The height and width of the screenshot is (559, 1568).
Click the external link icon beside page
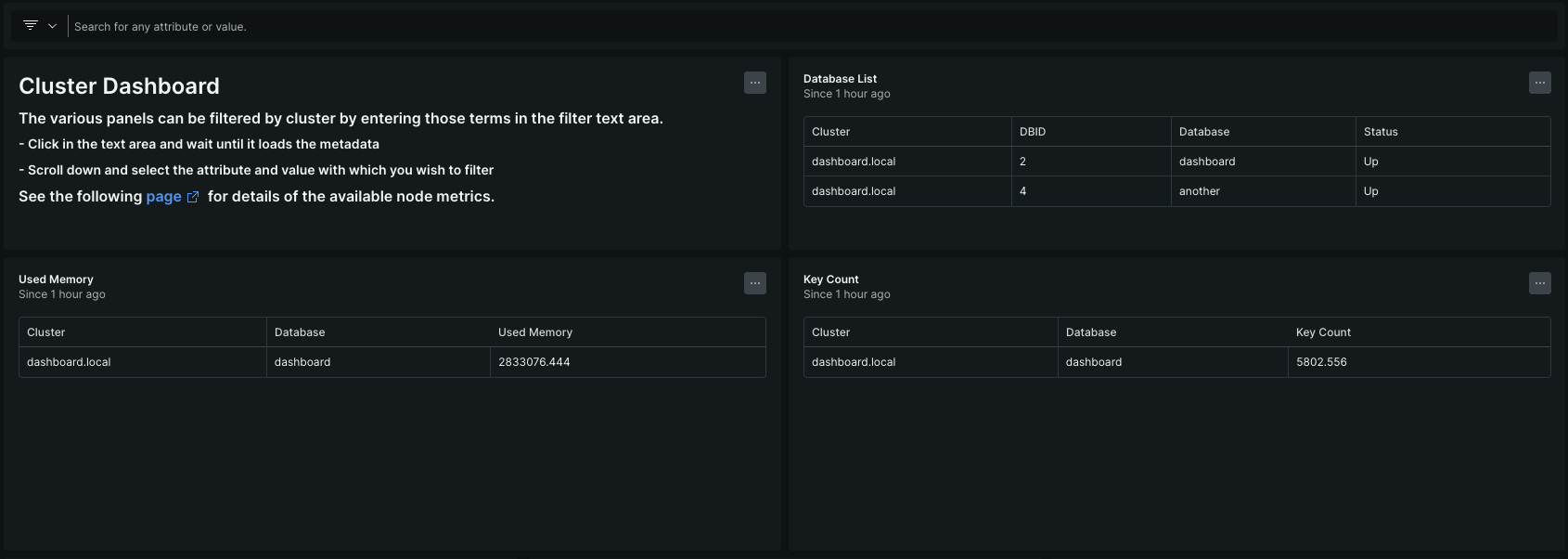193,197
